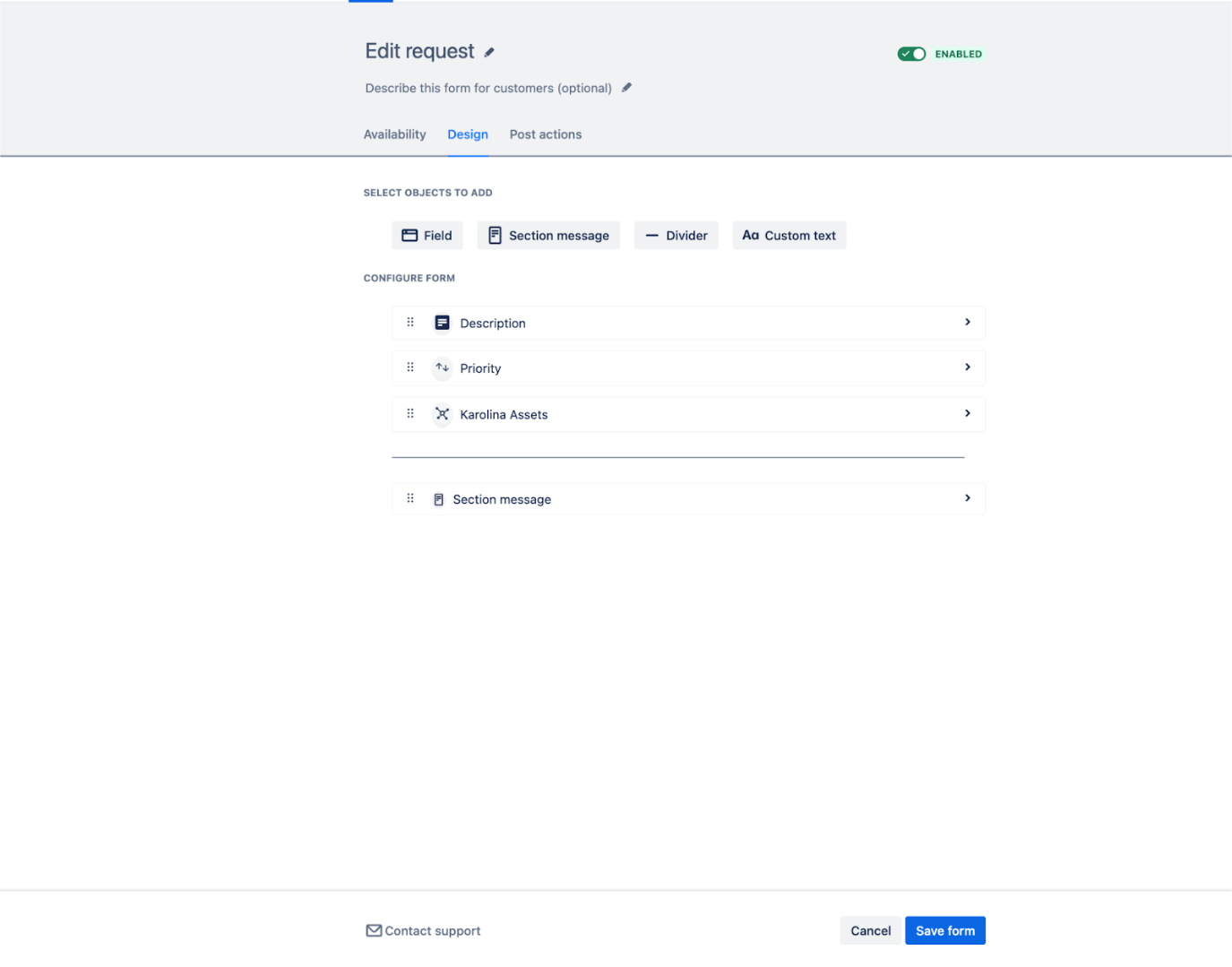Click the envelope icon beside Contact support

tap(373, 930)
